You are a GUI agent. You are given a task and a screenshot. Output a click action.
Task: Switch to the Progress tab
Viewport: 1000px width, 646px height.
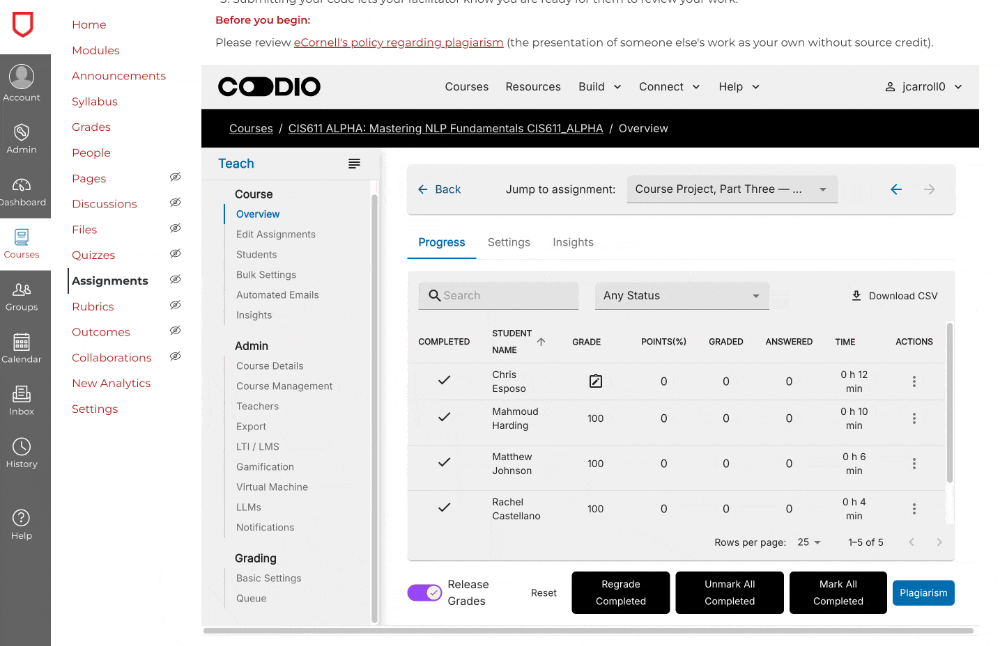(x=441, y=242)
